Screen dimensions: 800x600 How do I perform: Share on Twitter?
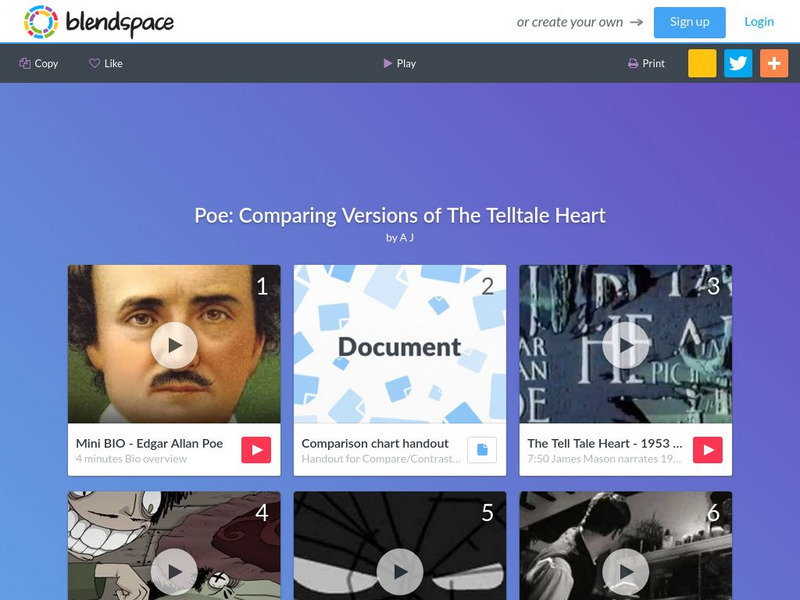(x=738, y=63)
